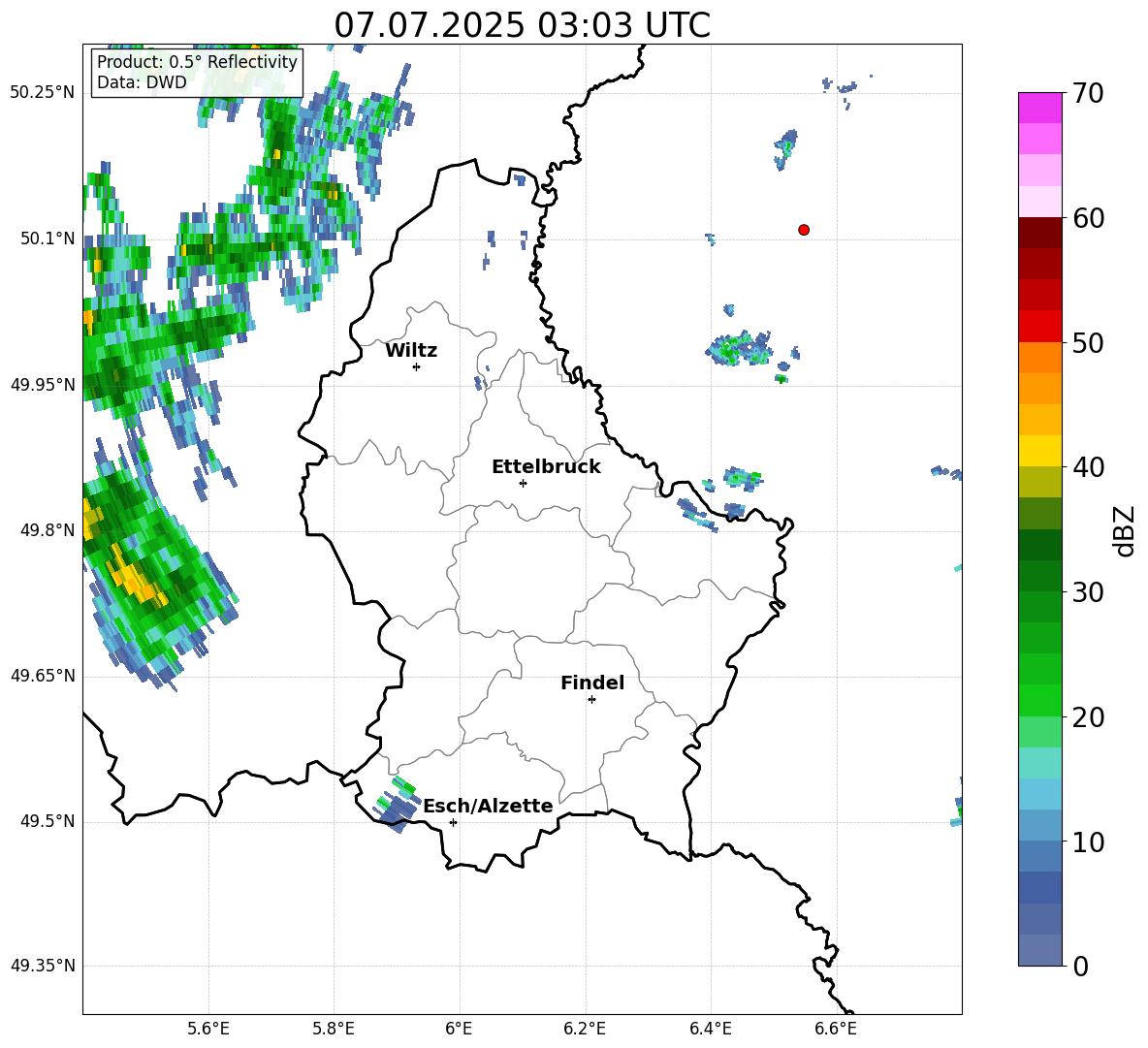The height and width of the screenshot is (1048, 1148).
Task: Click the 50.25°N latitude label
Action: 43,93
